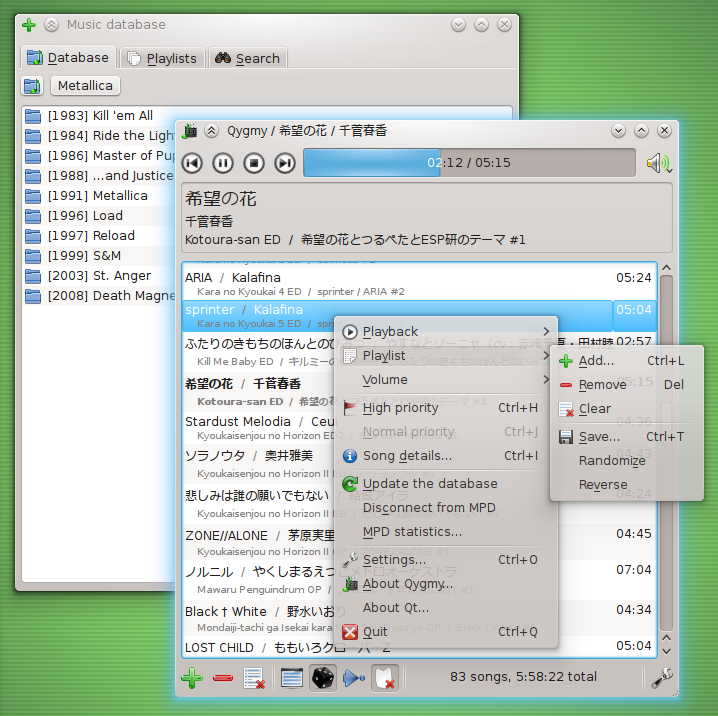
Task: Open [1986] Master of Puppets folder
Action: 100,156
